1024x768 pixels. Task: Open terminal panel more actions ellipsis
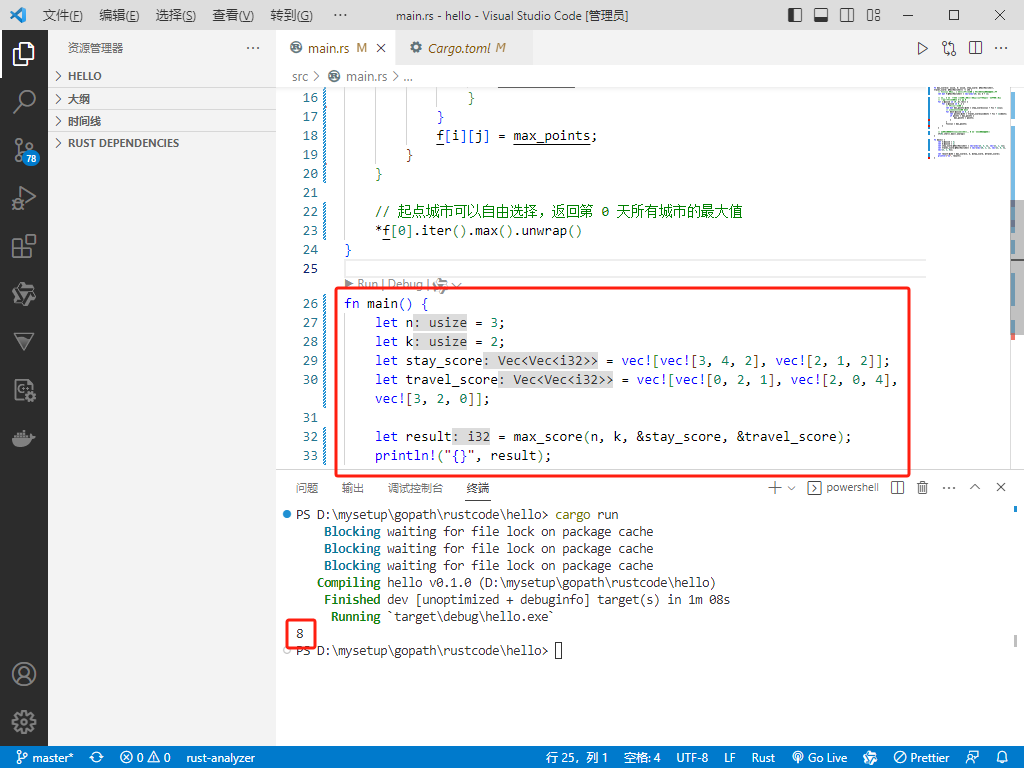coord(949,488)
